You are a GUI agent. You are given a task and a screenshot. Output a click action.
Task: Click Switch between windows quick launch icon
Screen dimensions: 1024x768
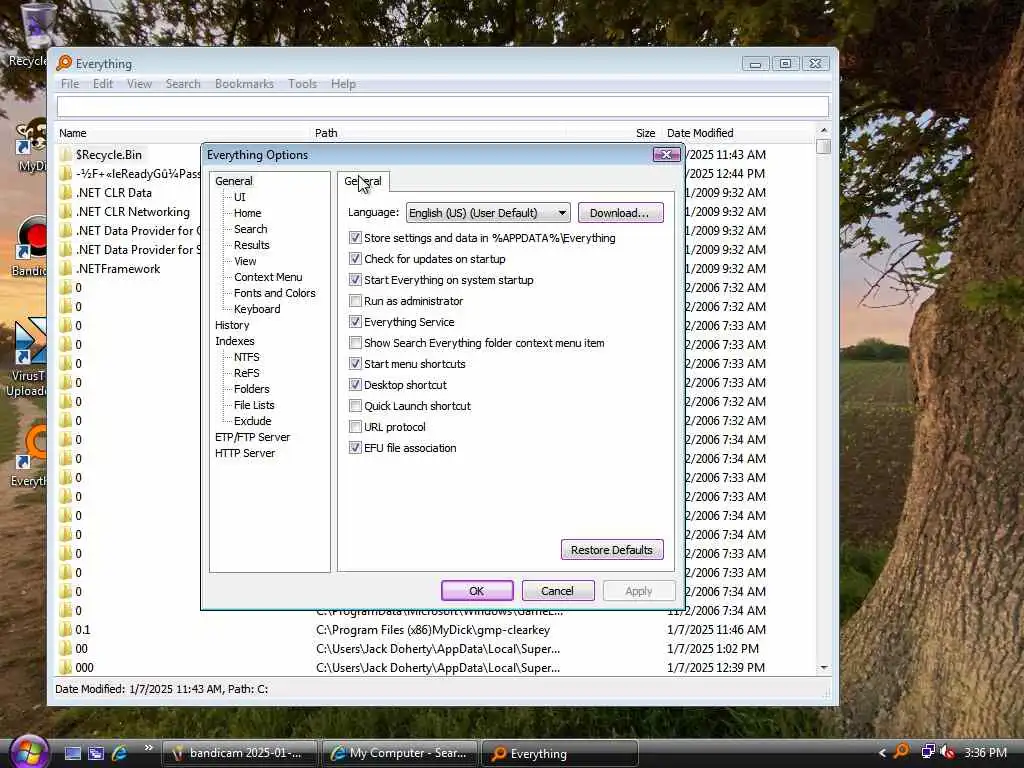click(96, 753)
